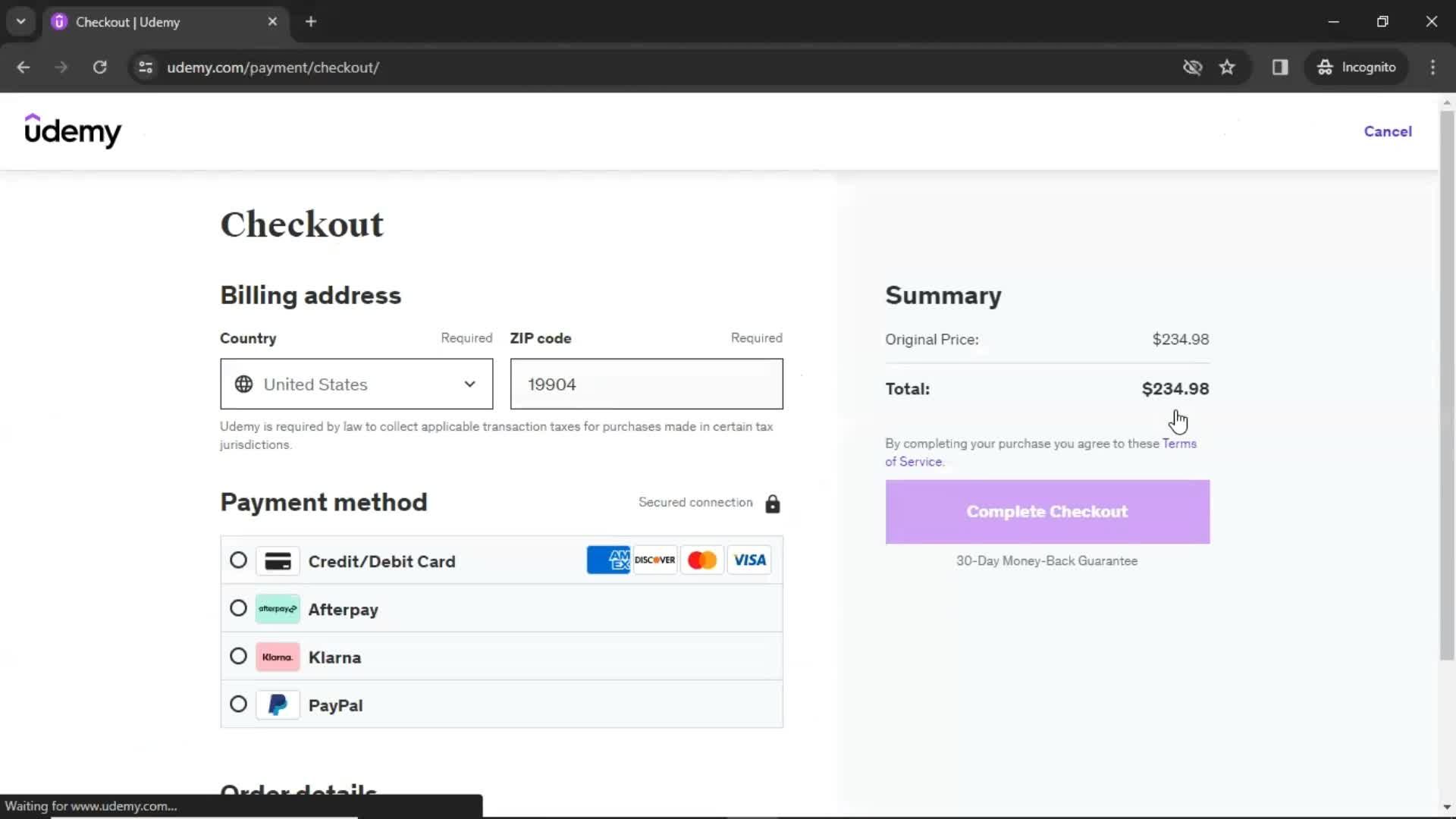Click Cancel to exit checkout

(1389, 131)
